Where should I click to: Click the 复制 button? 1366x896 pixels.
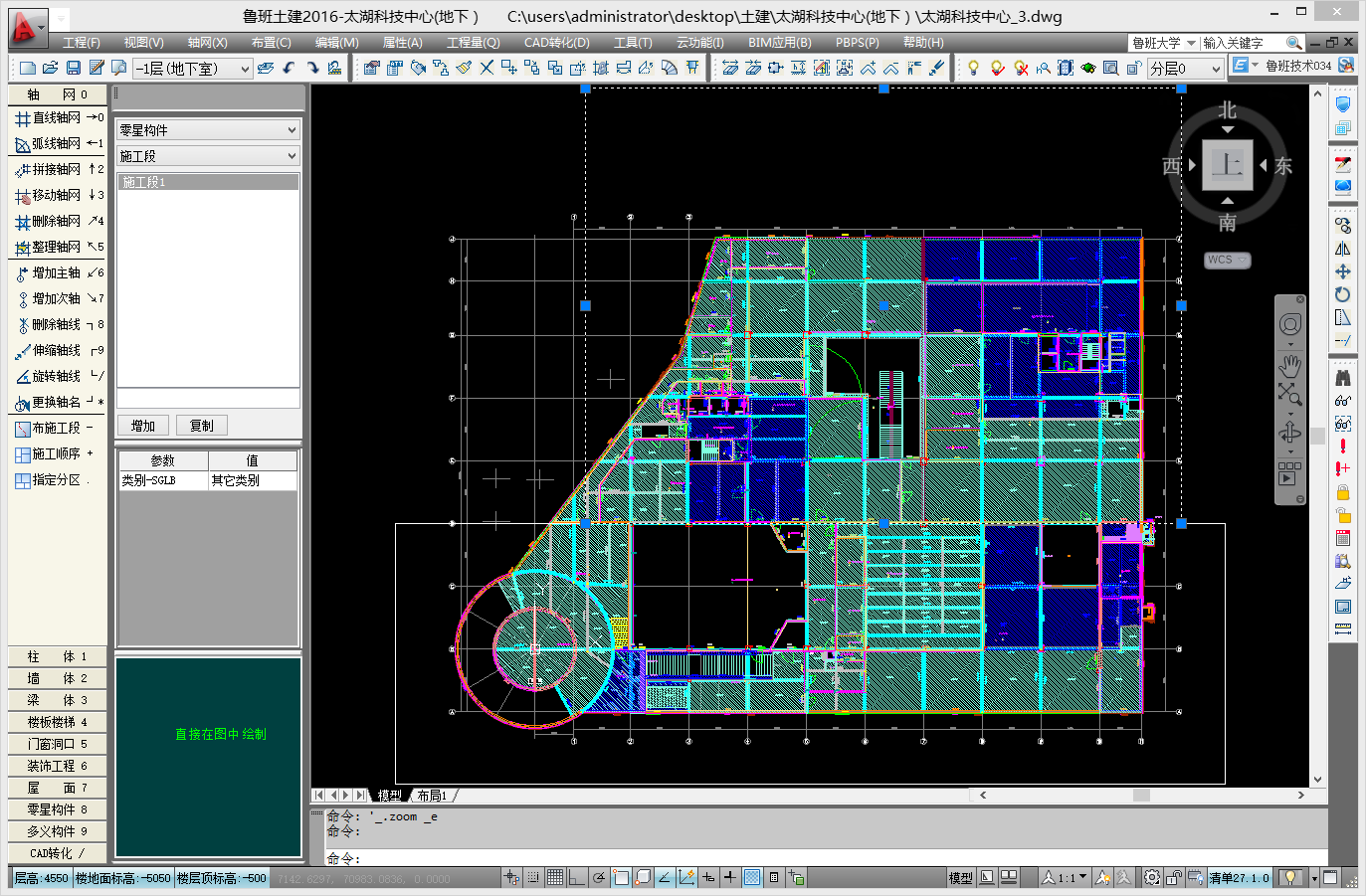point(201,426)
